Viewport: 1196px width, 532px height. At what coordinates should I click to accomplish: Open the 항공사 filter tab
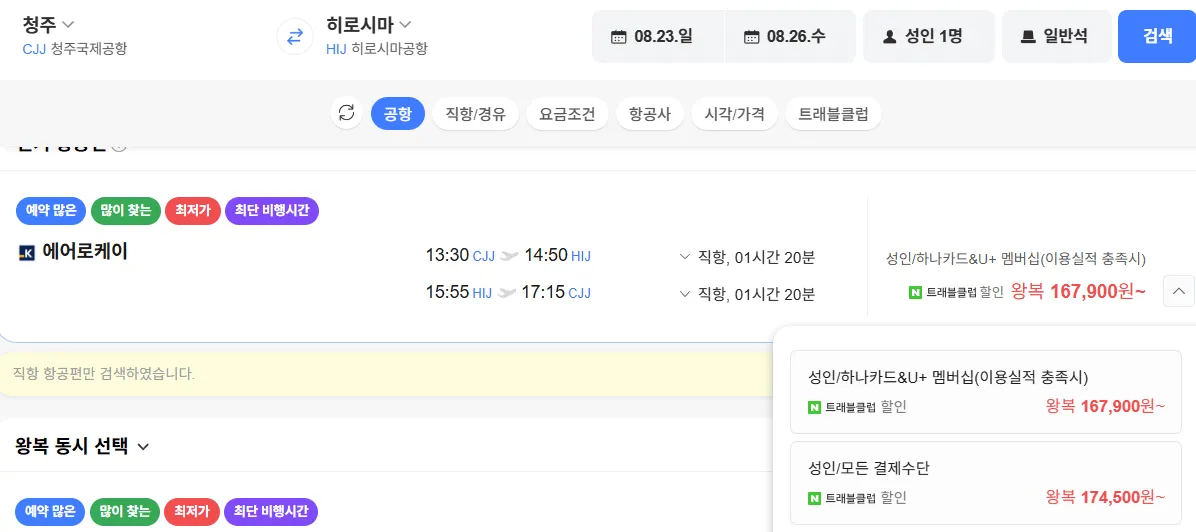coord(649,114)
